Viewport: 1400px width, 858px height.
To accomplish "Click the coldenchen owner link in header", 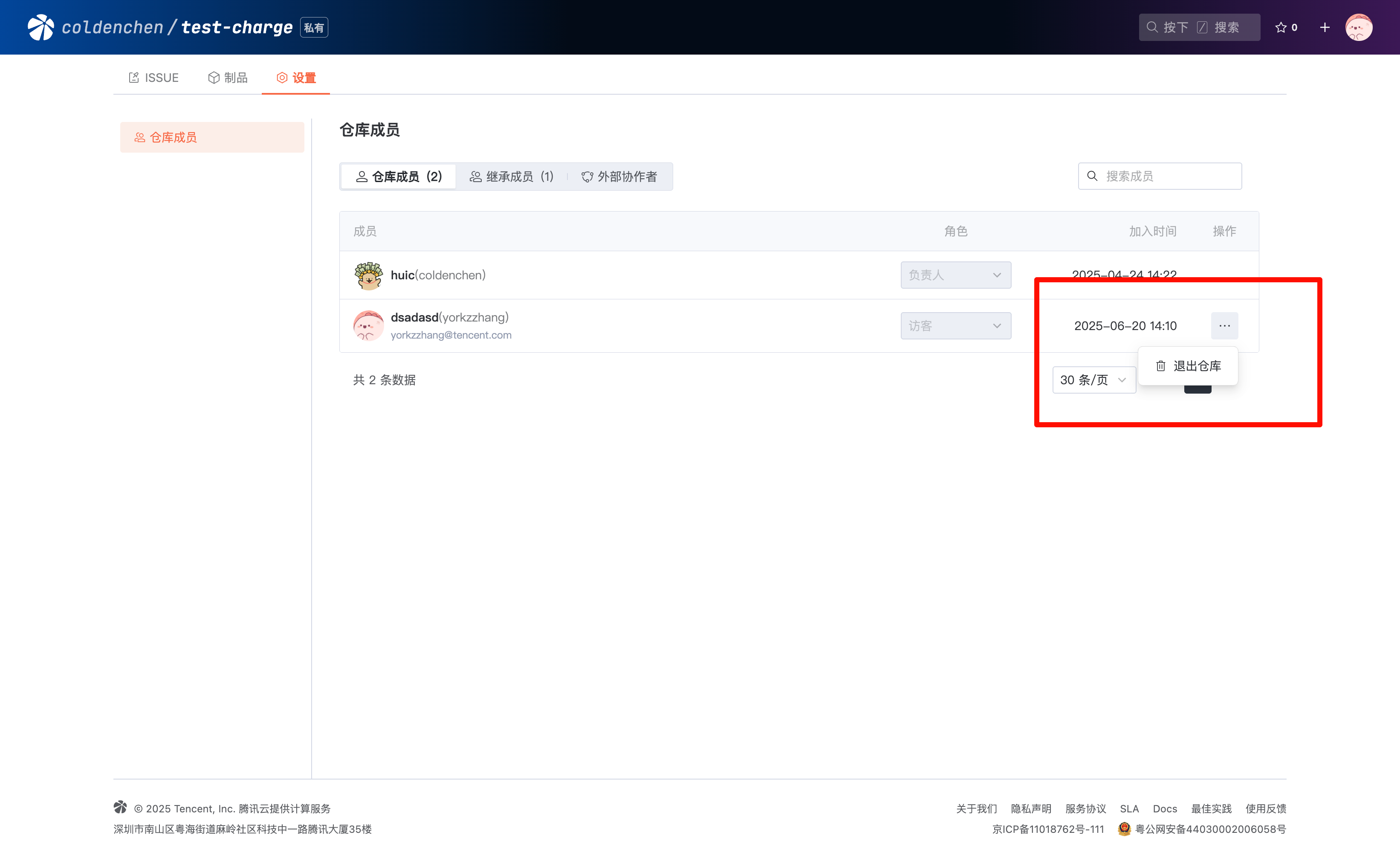I will click(113, 27).
